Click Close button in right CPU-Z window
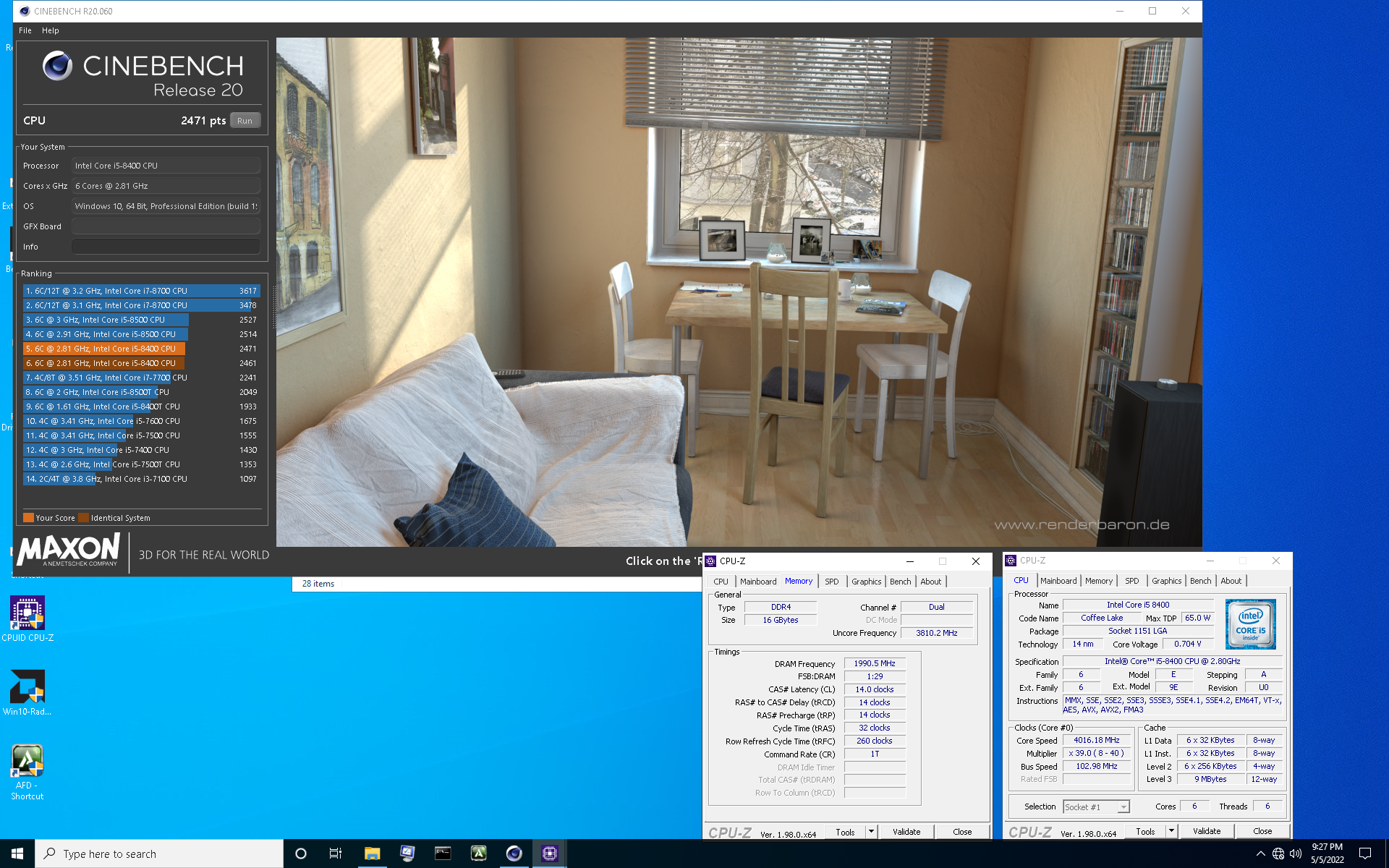1389x868 pixels. (x=1262, y=832)
